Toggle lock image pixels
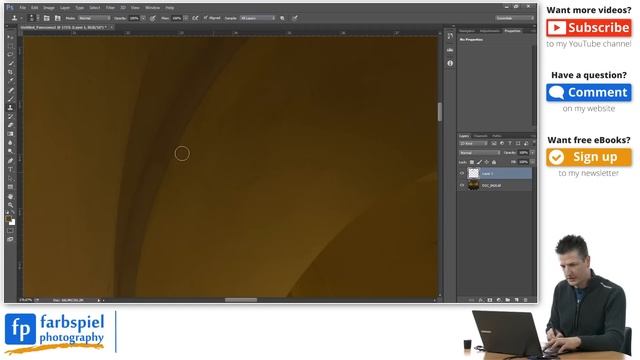Viewport: 640px width, 360px height. pos(479,162)
